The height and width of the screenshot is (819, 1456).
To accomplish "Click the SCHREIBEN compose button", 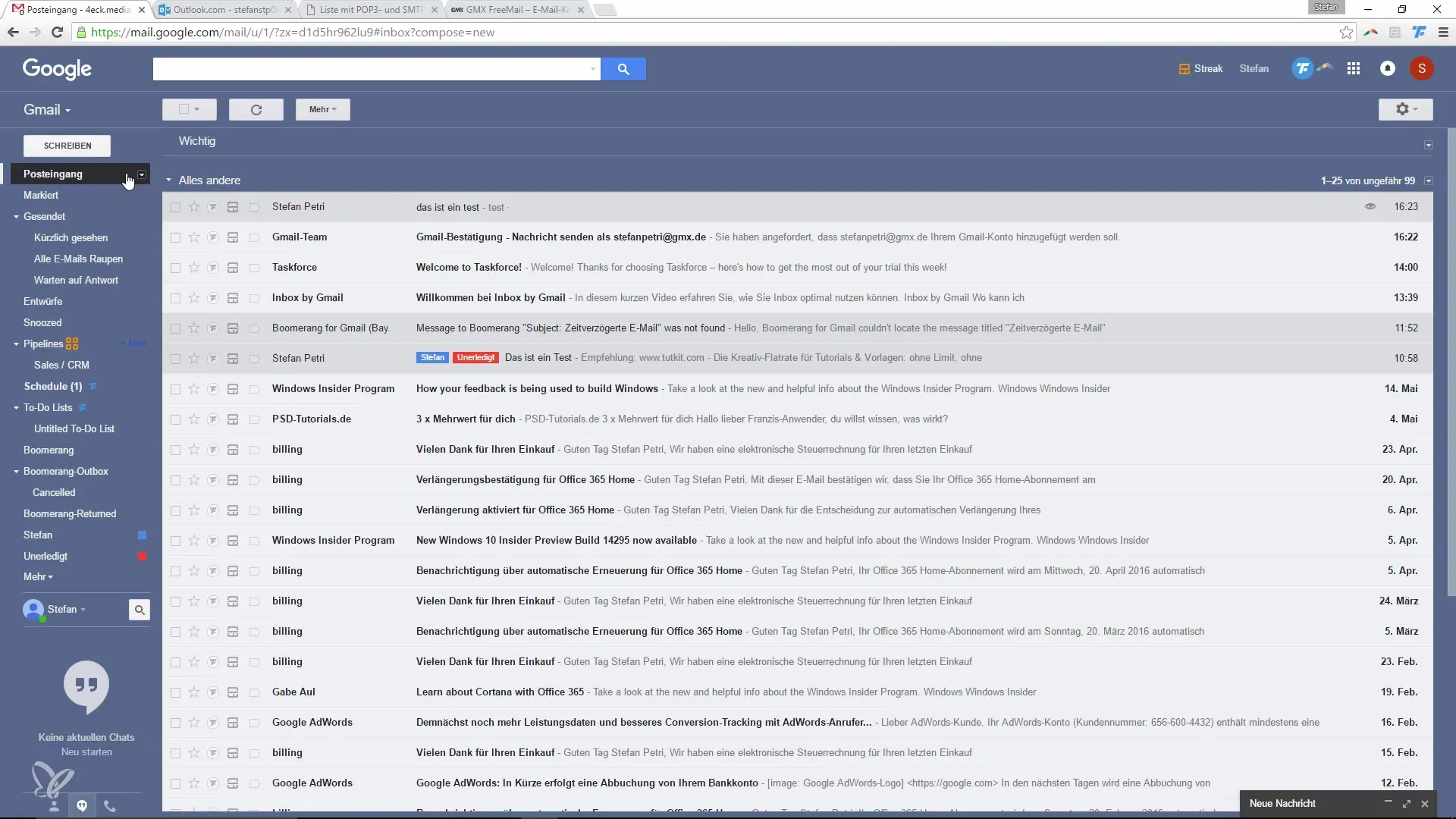I will (67, 146).
